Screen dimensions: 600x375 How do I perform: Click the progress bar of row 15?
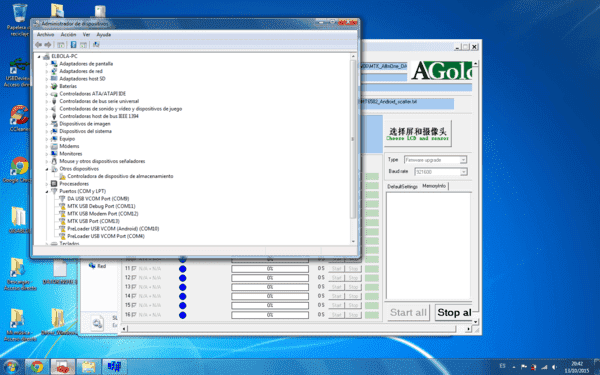tap(270, 305)
